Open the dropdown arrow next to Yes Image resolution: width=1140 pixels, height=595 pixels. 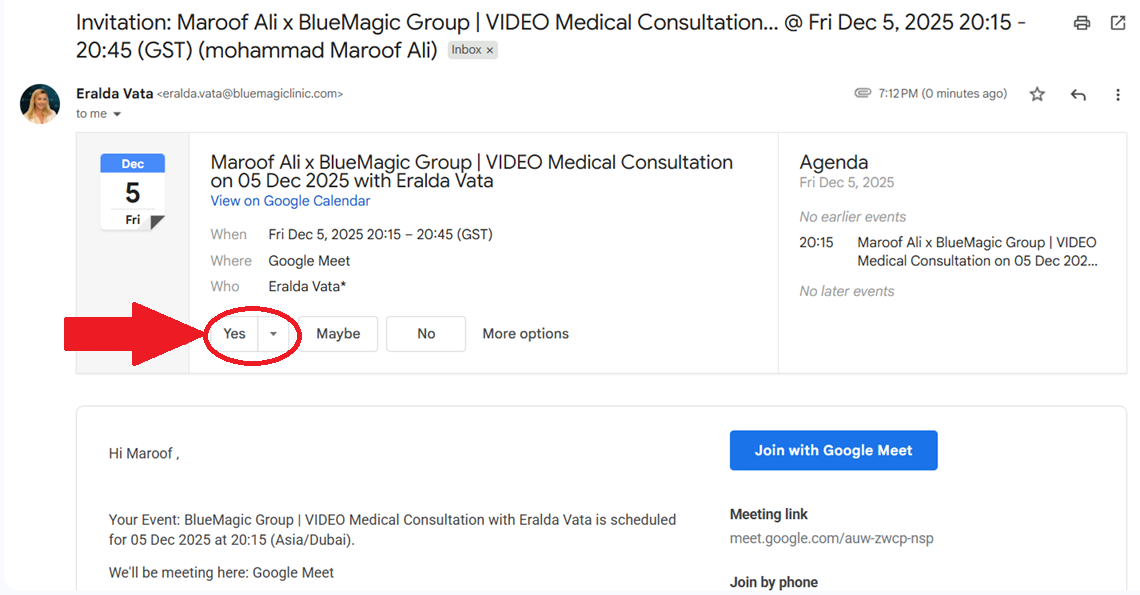pyautogui.click(x=273, y=334)
